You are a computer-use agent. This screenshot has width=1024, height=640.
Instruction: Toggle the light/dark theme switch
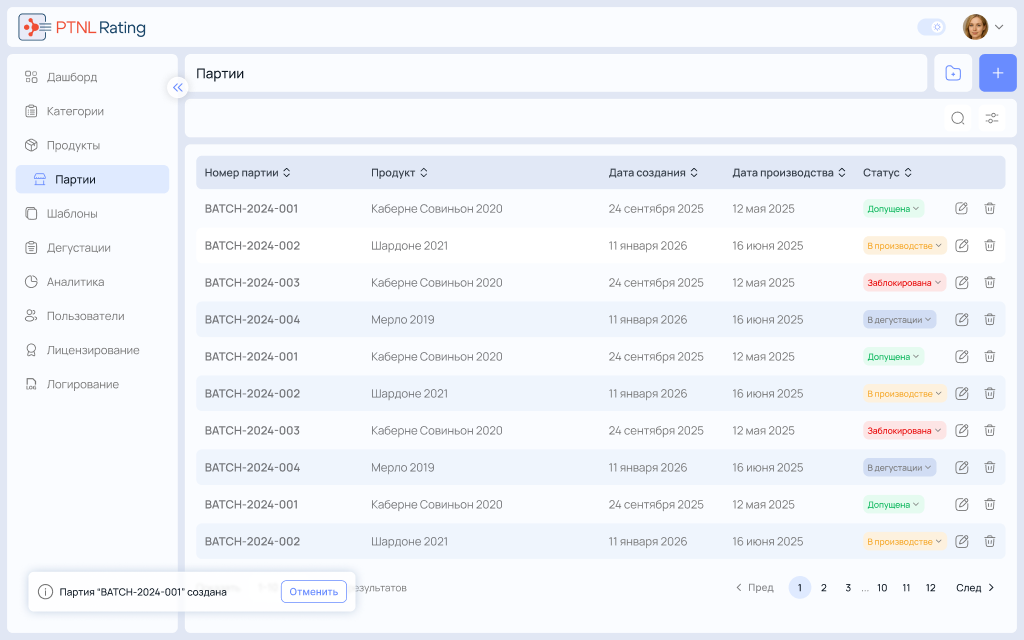[931, 27]
